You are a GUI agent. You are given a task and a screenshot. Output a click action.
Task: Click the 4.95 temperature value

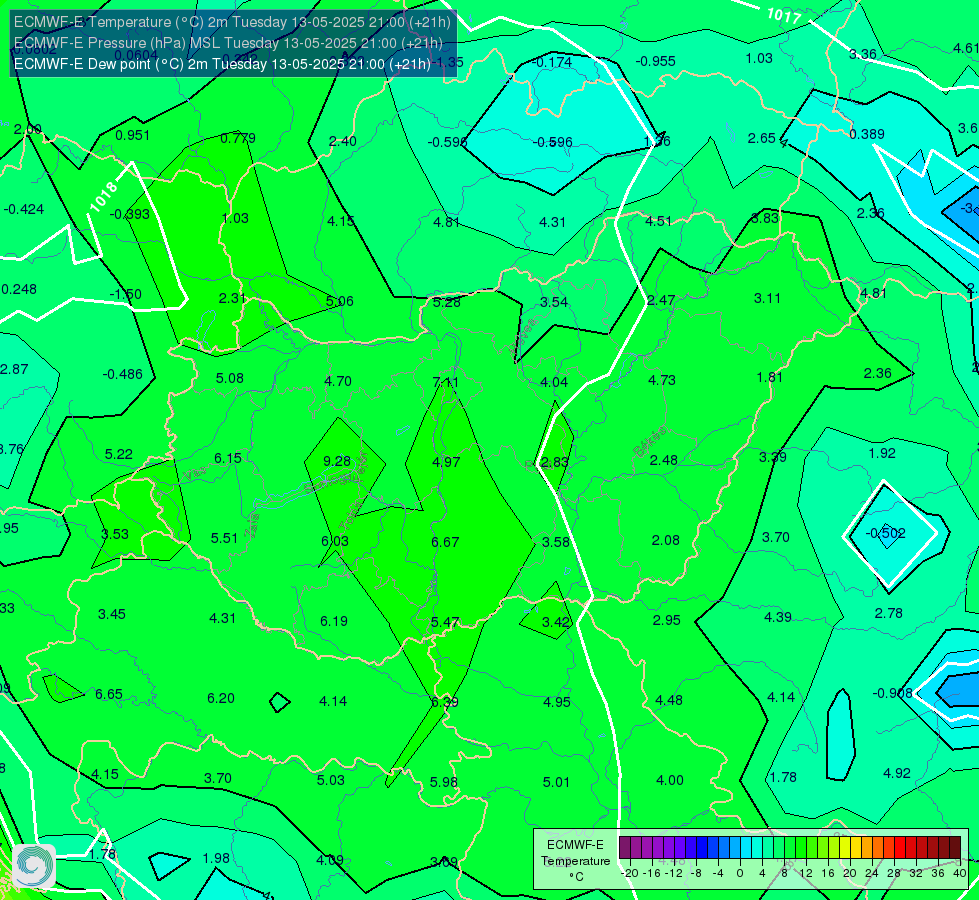point(556,702)
